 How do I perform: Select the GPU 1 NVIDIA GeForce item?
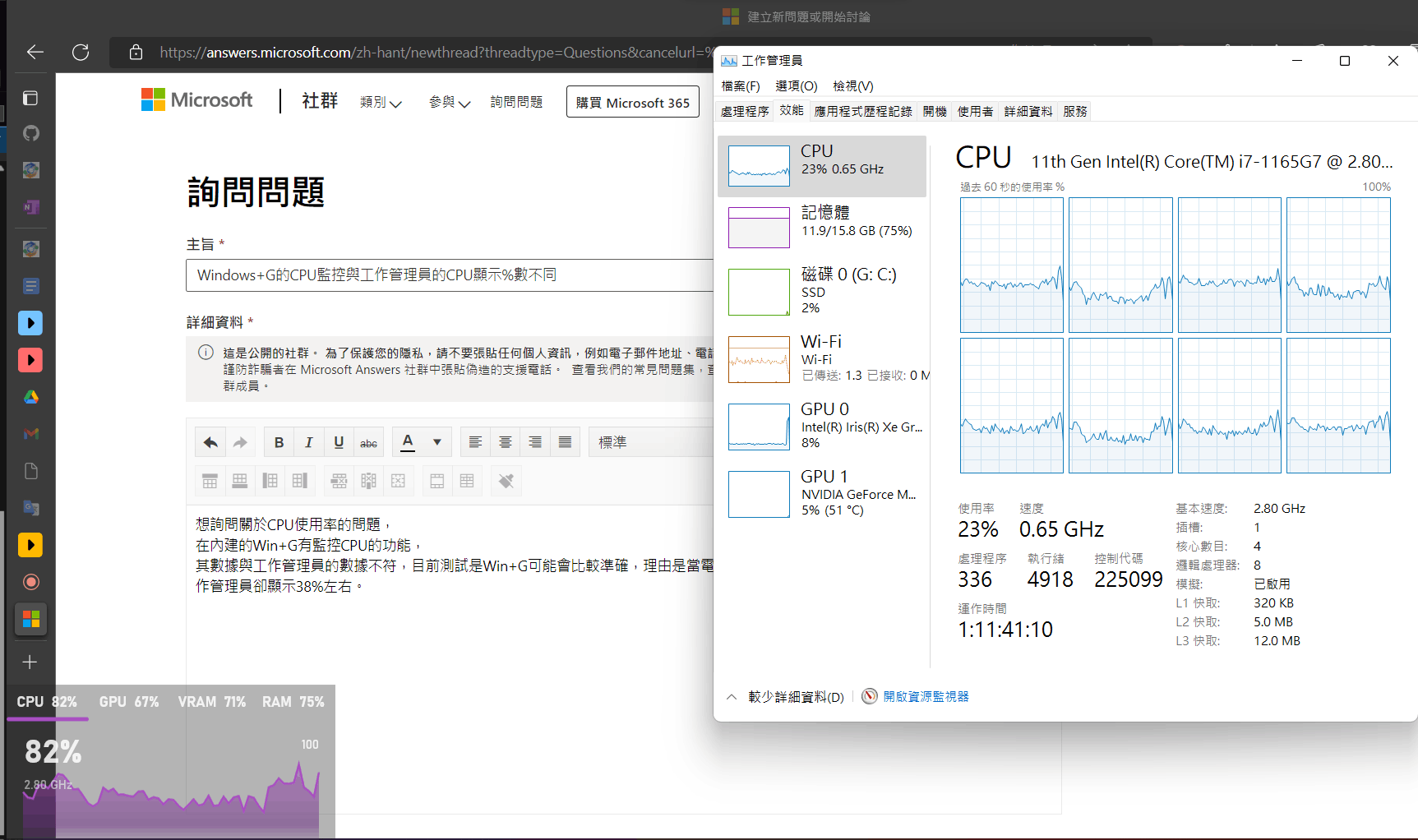(x=822, y=494)
